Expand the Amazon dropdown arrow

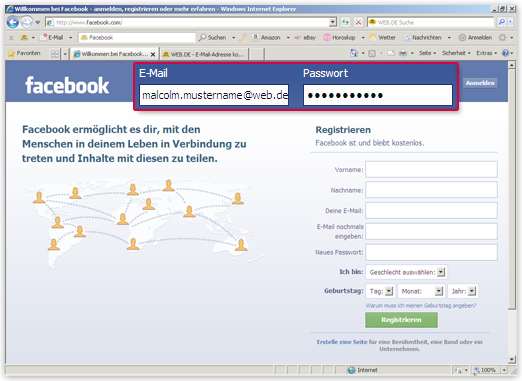pyautogui.click(x=288, y=38)
